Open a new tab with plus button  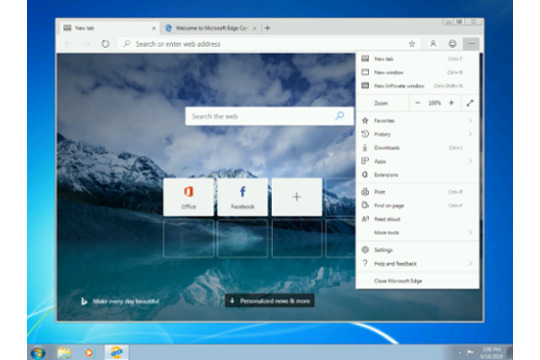[268, 28]
